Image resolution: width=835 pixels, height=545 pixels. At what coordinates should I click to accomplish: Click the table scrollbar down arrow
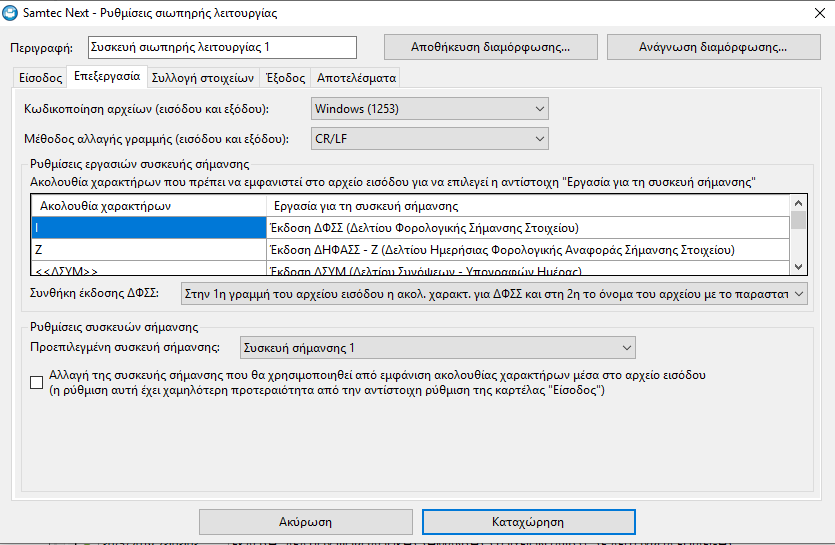pos(798,267)
